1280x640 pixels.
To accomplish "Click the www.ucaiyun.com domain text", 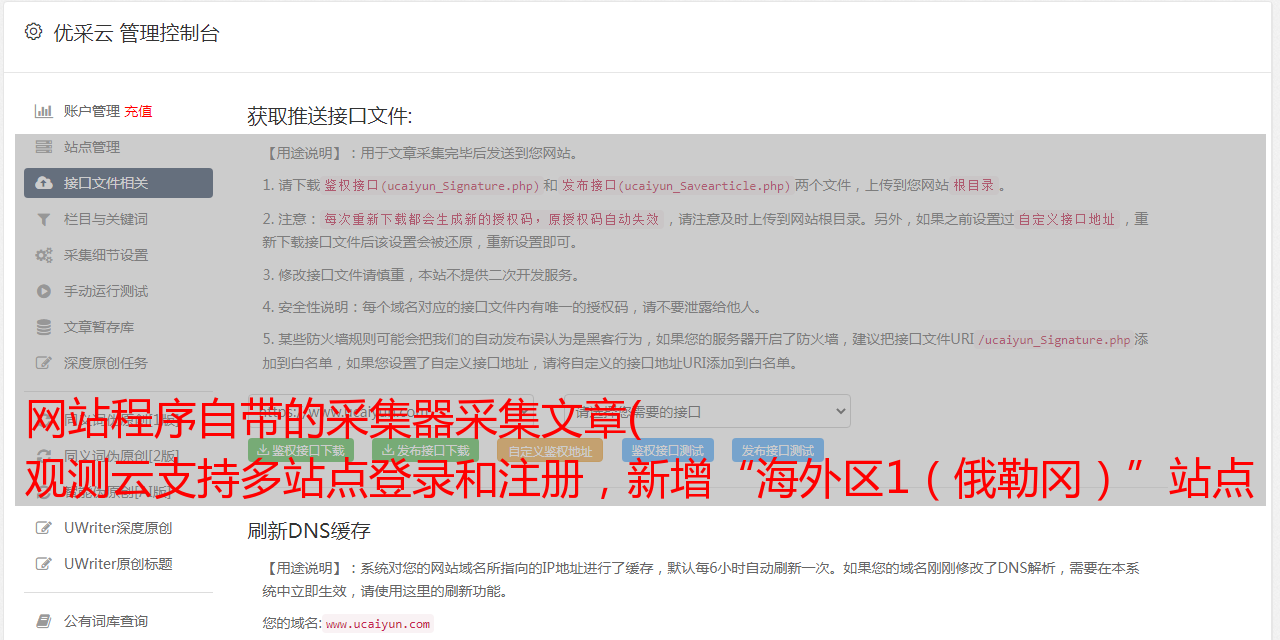I will pos(378,624).
